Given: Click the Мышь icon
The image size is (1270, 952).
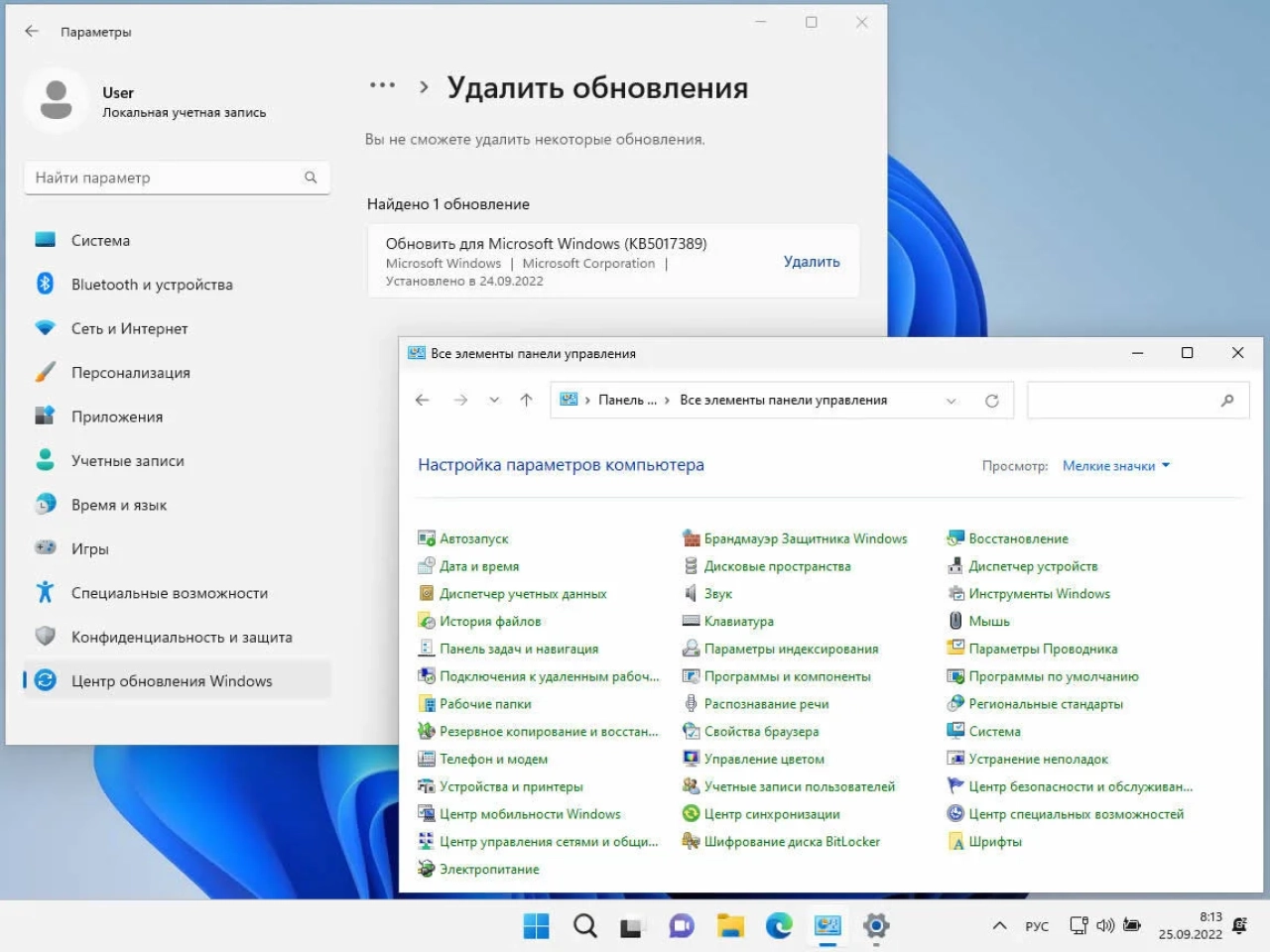Looking at the screenshot, I should 955,621.
